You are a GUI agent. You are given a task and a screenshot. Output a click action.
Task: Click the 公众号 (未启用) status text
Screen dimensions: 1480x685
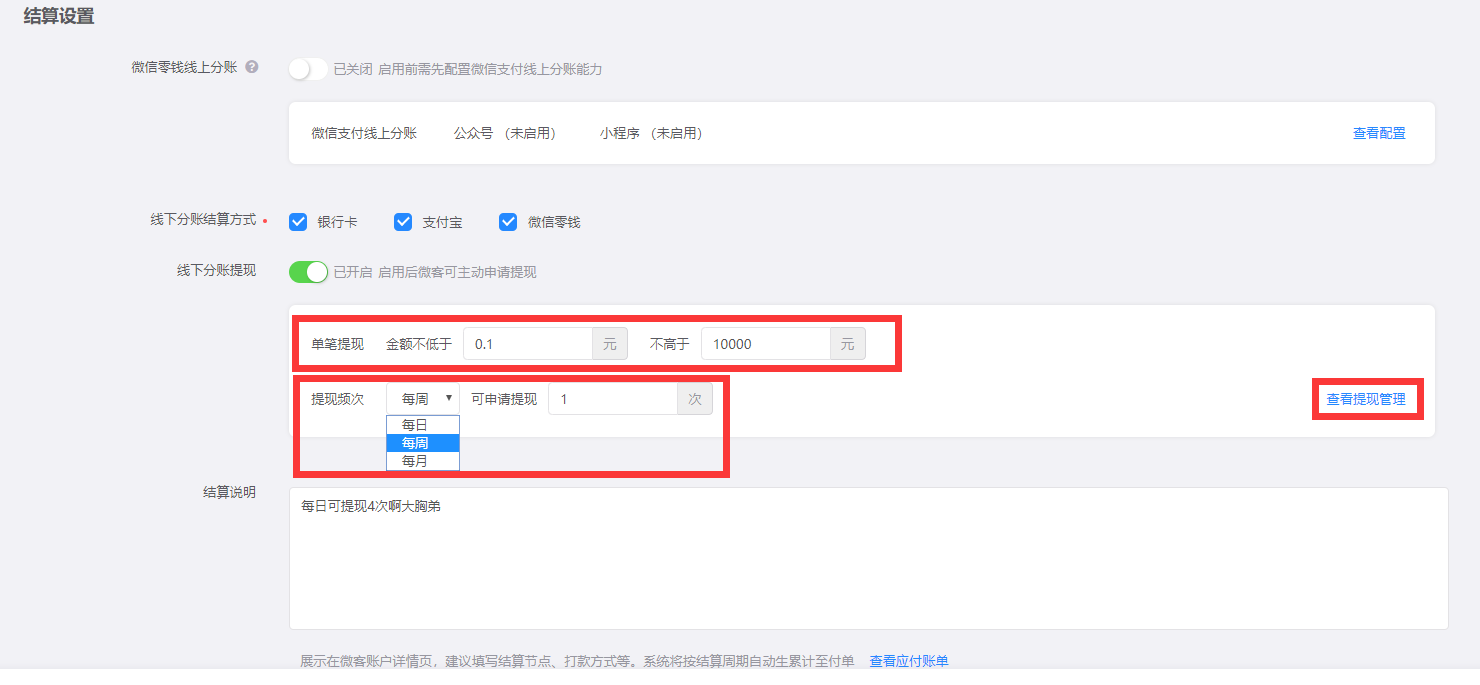504,133
